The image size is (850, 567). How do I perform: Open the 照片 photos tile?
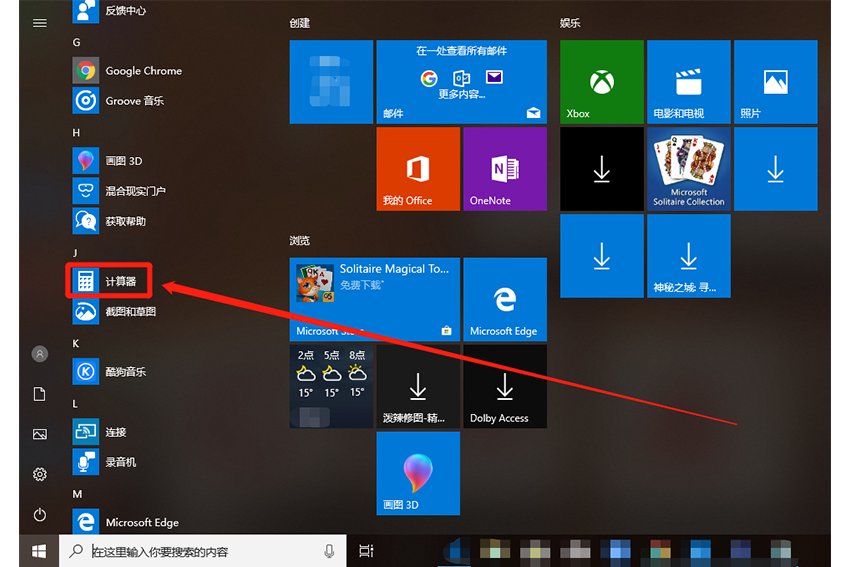point(775,82)
